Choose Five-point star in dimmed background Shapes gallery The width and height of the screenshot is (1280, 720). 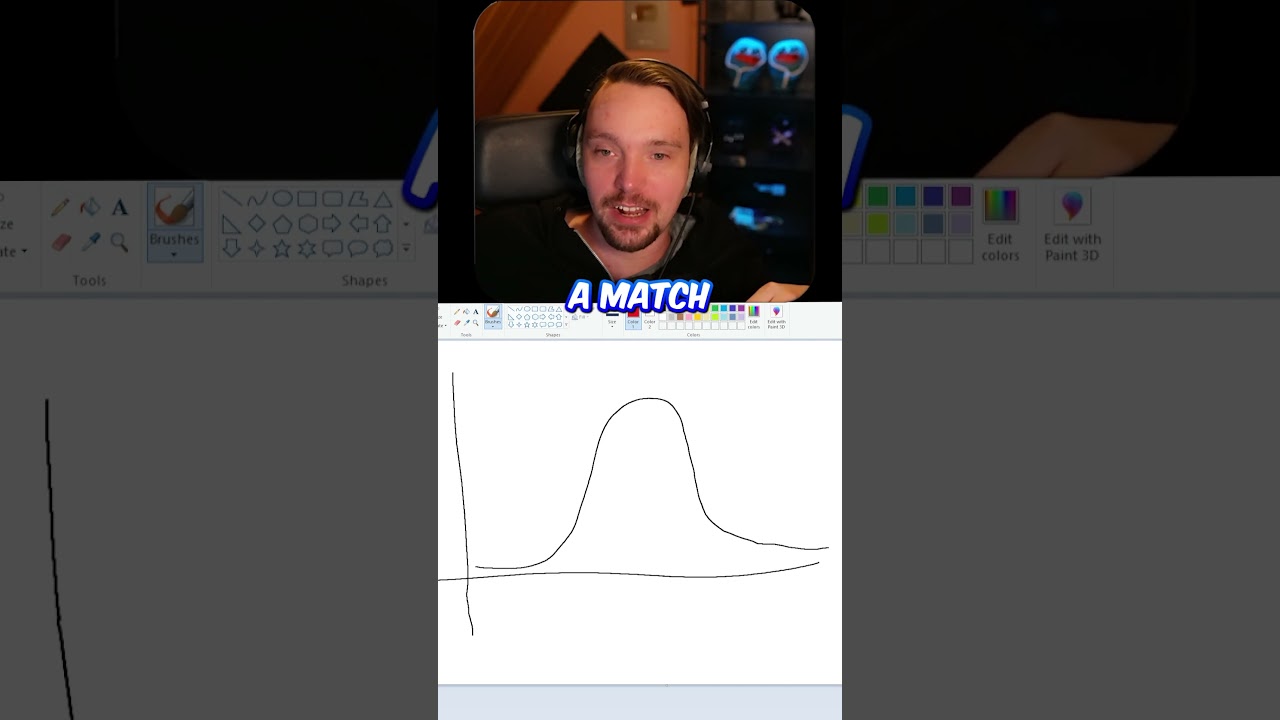282,248
